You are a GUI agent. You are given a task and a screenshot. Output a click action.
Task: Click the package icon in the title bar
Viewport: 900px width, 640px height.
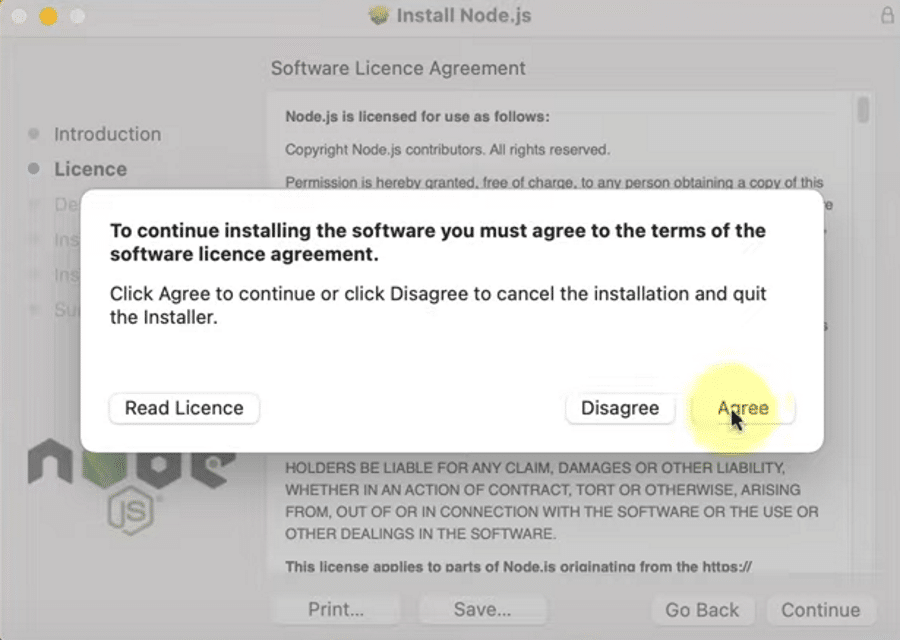(378, 15)
